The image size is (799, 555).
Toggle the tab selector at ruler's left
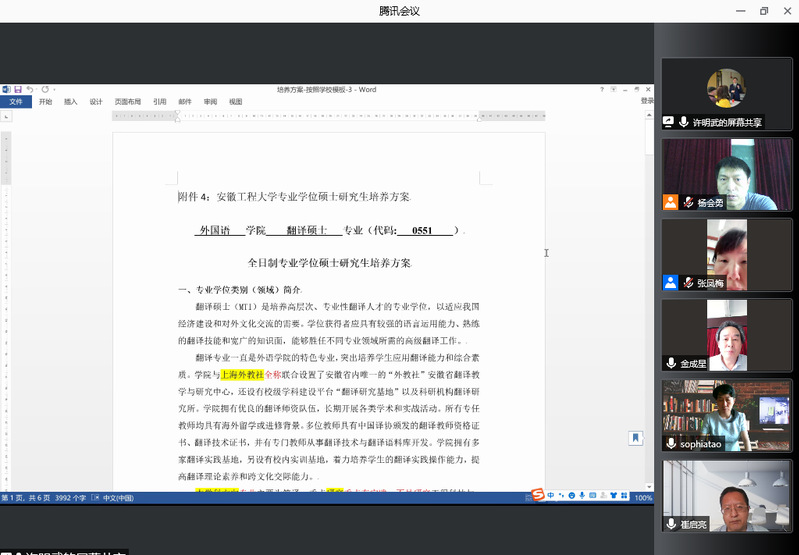(6, 116)
